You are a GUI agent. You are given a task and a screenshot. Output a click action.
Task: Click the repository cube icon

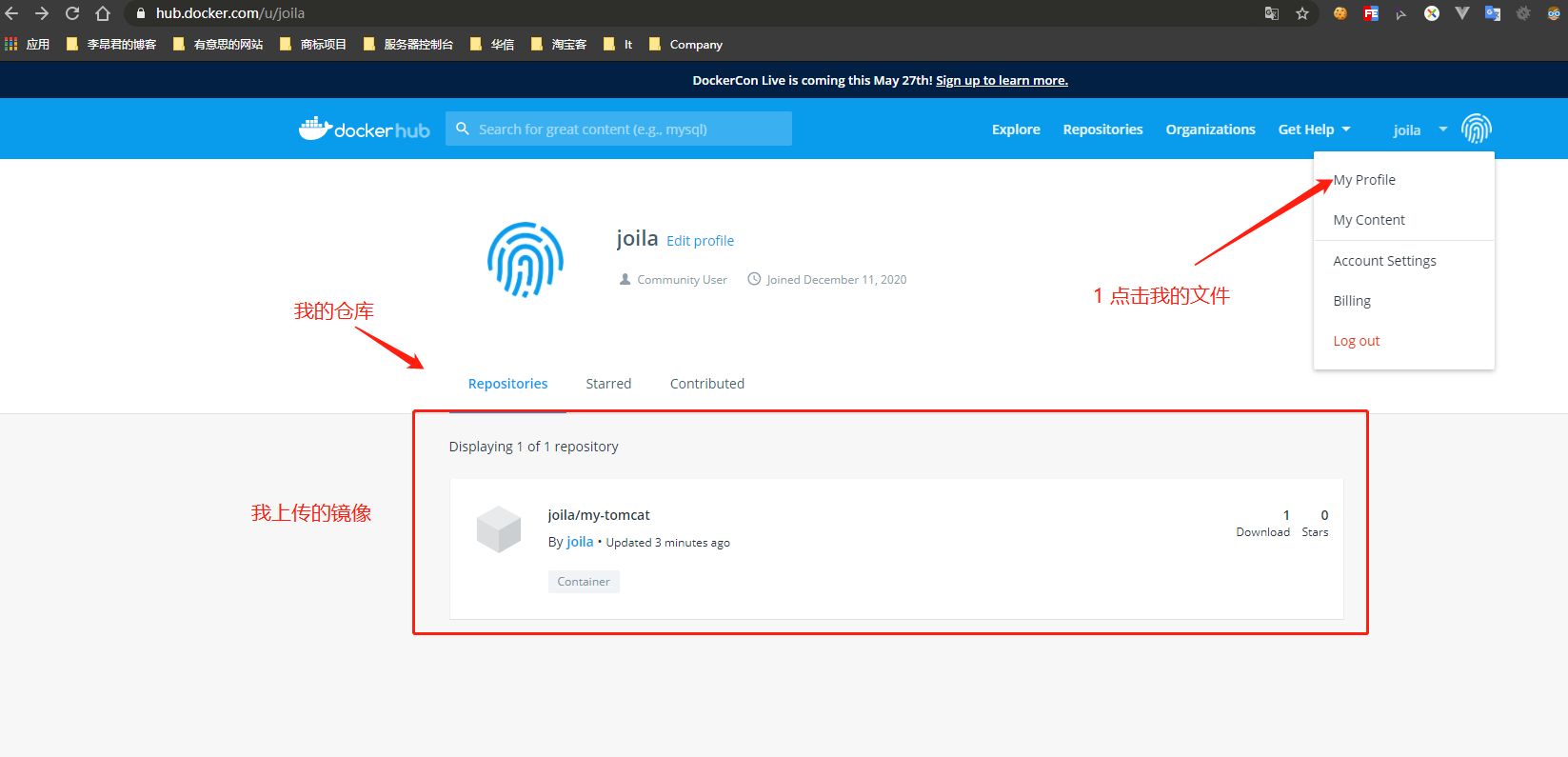tap(499, 529)
